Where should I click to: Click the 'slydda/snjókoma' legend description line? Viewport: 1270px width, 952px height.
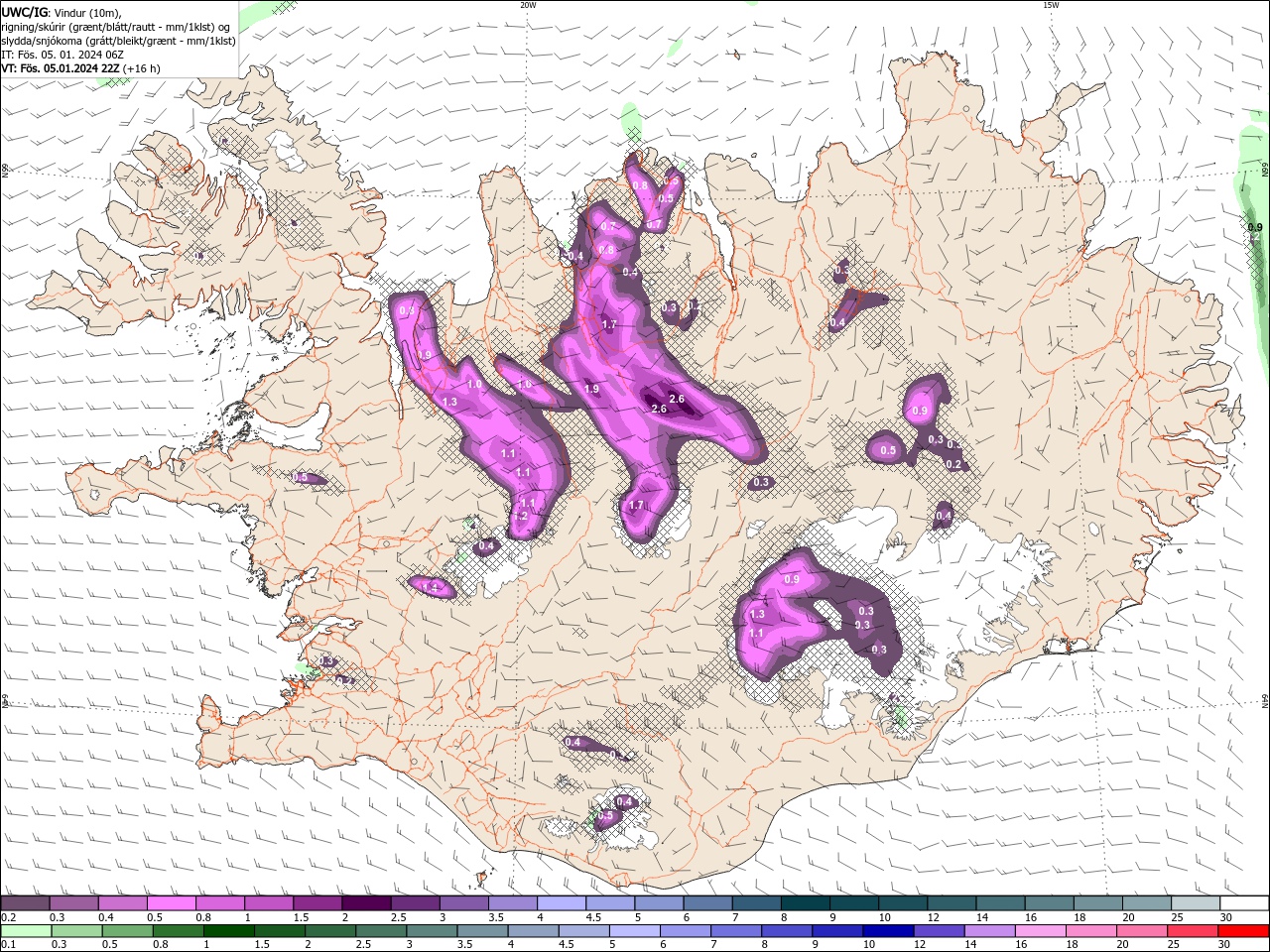point(119,41)
